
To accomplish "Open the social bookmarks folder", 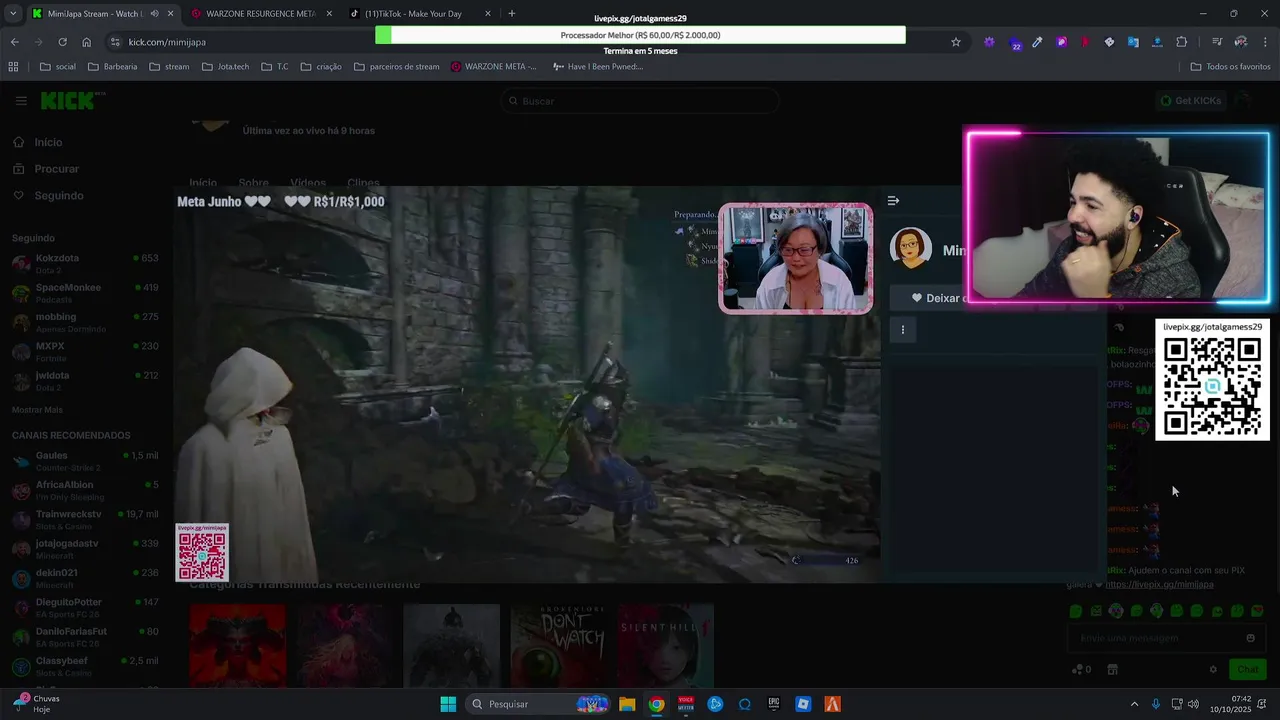I will [x=58, y=67].
